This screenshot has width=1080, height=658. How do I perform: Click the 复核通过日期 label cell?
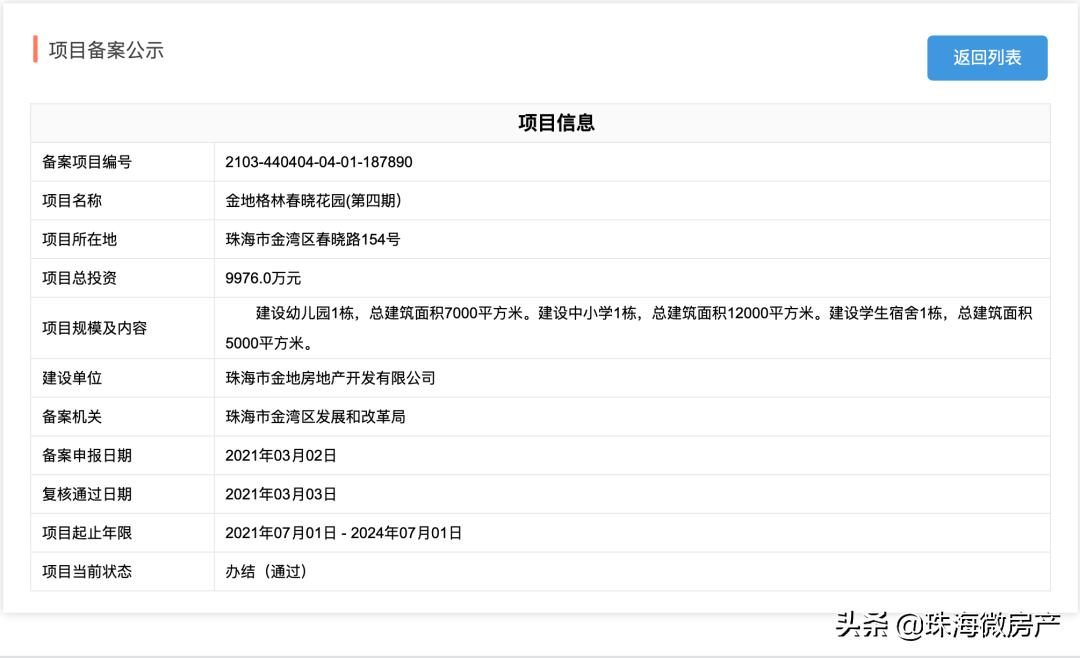[123, 494]
